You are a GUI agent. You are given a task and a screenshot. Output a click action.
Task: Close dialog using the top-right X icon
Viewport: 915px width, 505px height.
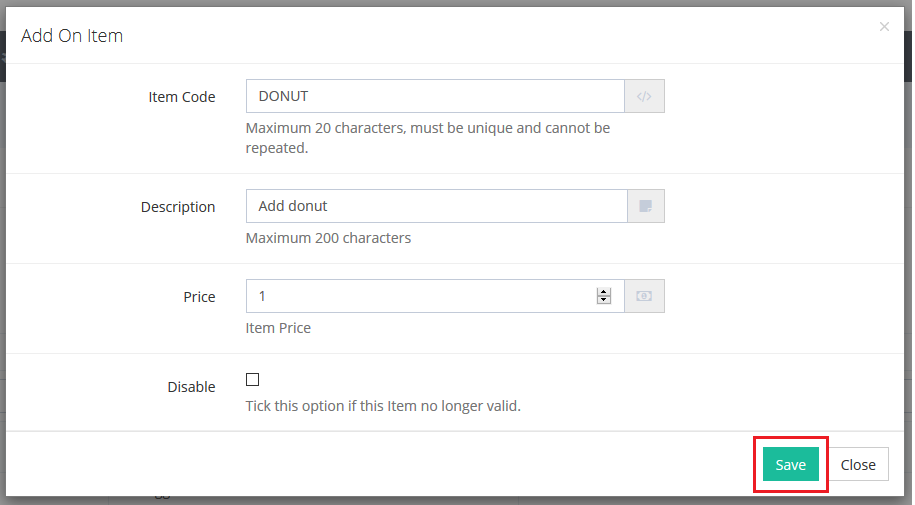884,27
